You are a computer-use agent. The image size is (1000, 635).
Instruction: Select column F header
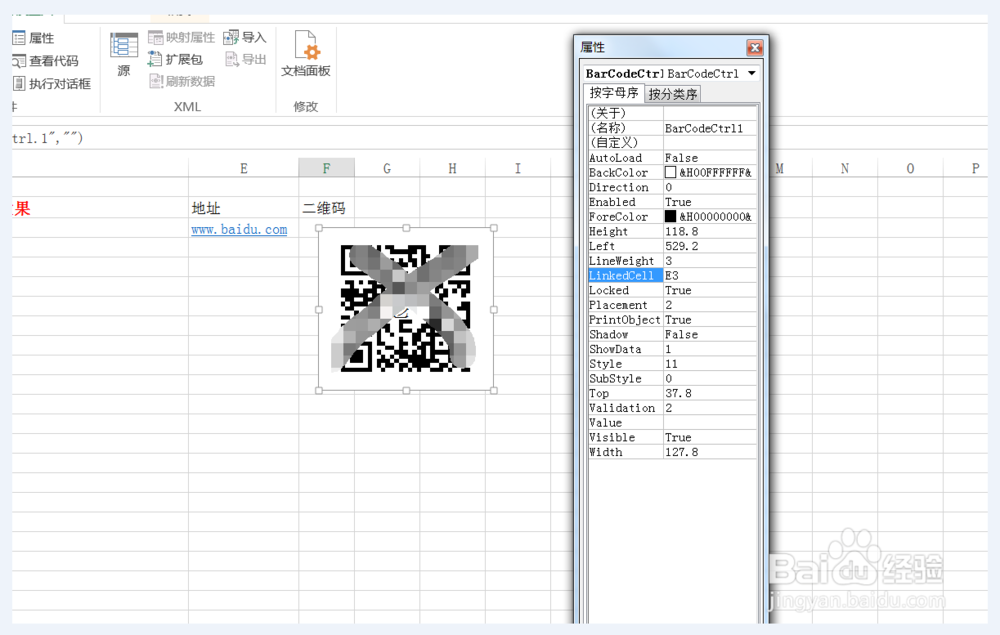point(327,168)
